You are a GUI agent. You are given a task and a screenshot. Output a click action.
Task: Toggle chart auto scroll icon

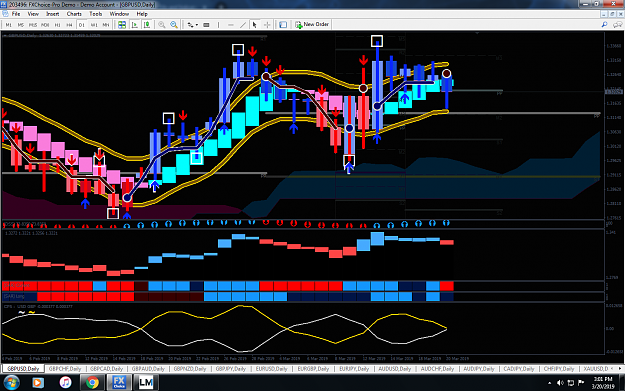[135, 25]
